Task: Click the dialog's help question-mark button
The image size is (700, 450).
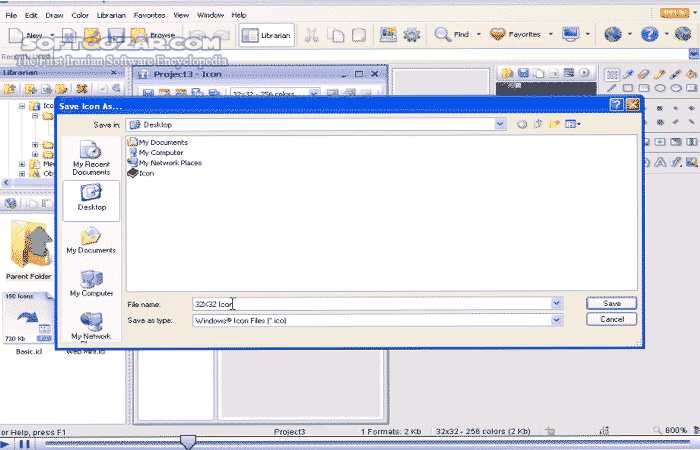Action: click(617, 104)
